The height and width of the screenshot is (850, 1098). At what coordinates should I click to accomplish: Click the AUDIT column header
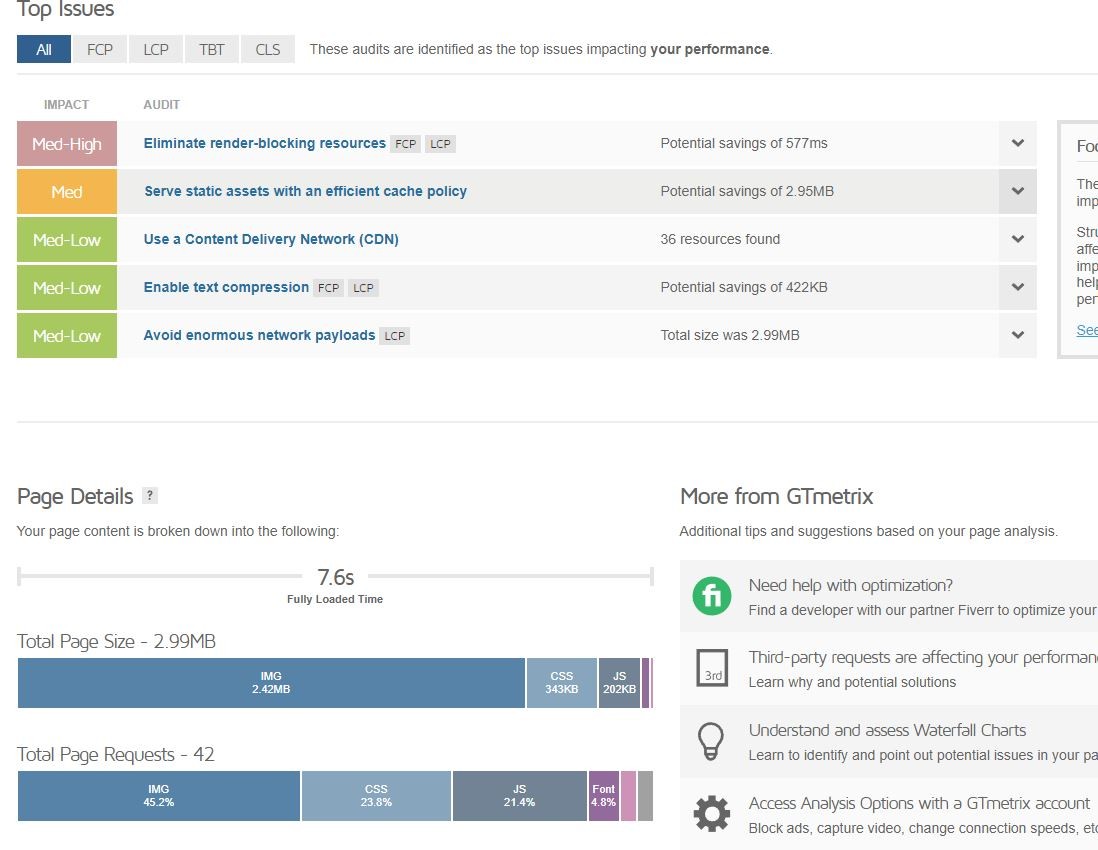(162, 105)
